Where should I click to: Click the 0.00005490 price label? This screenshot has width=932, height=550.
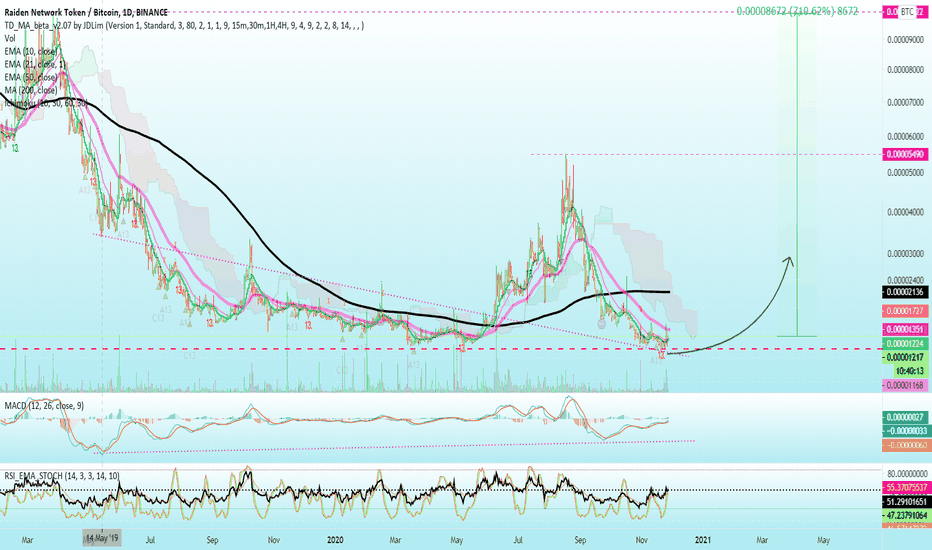[906, 155]
